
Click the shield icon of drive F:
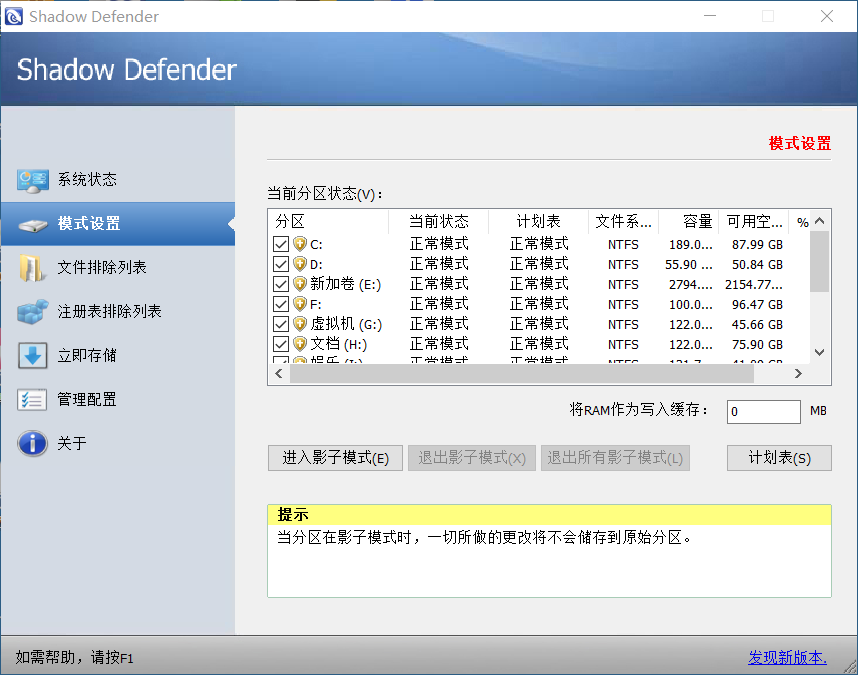pyautogui.click(x=300, y=304)
